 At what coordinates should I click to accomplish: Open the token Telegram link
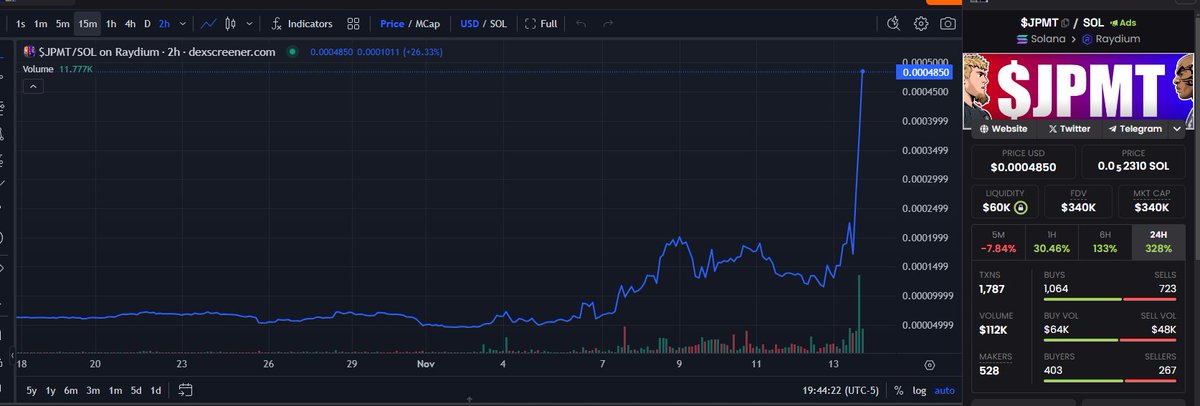(1135, 129)
